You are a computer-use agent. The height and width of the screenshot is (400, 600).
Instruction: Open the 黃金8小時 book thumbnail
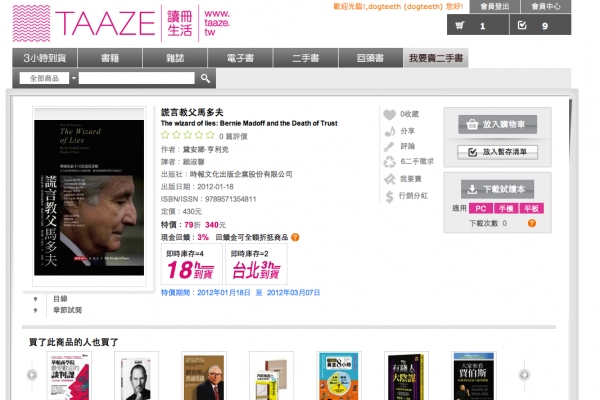pyautogui.click(x=339, y=376)
